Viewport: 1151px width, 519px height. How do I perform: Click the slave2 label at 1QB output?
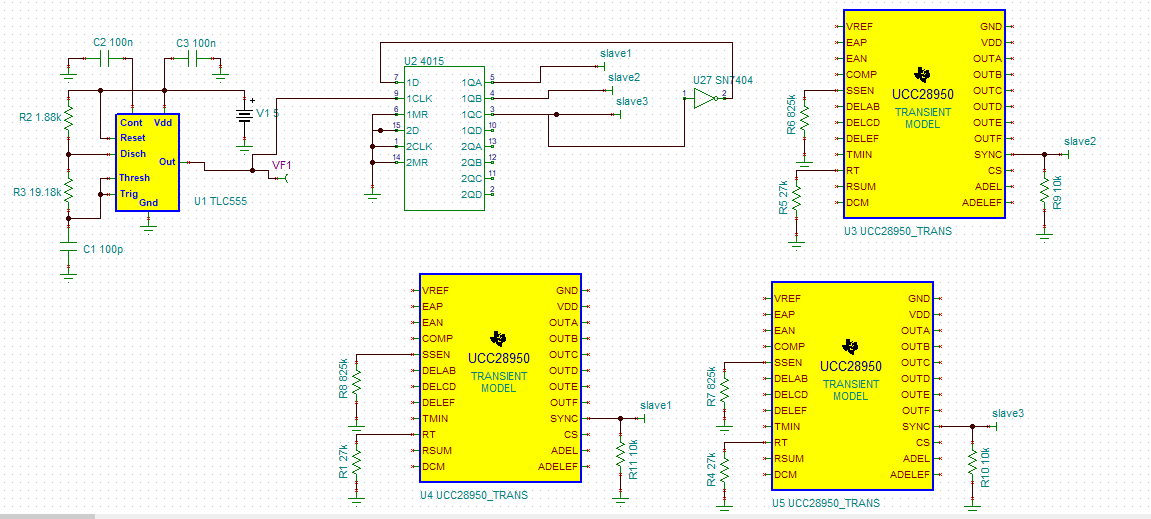click(x=624, y=77)
